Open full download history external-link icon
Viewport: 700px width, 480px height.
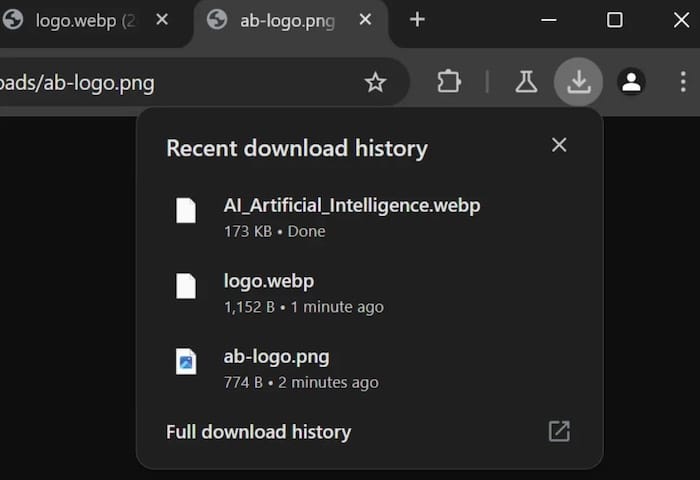559,431
